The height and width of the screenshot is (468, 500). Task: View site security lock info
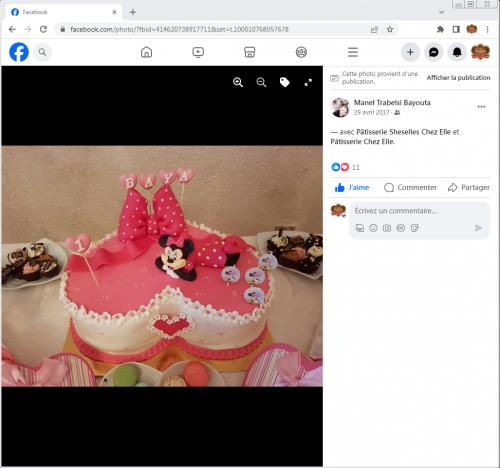tap(62, 29)
